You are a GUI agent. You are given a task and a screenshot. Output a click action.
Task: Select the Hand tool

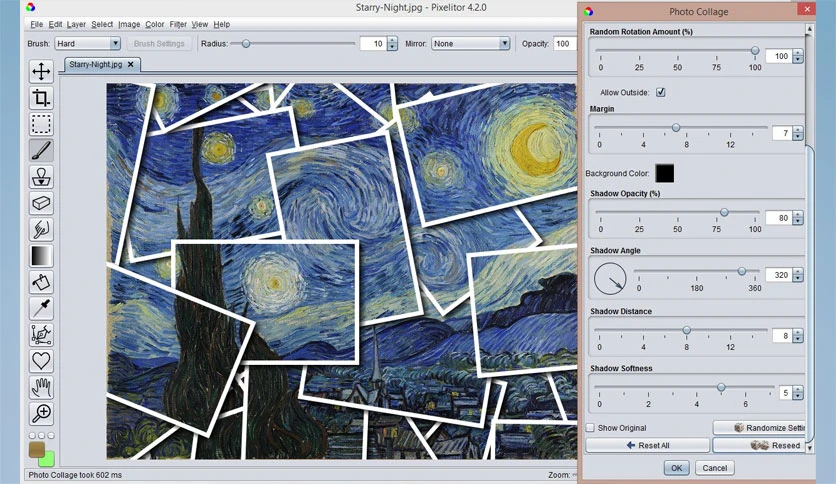tap(41, 388)
